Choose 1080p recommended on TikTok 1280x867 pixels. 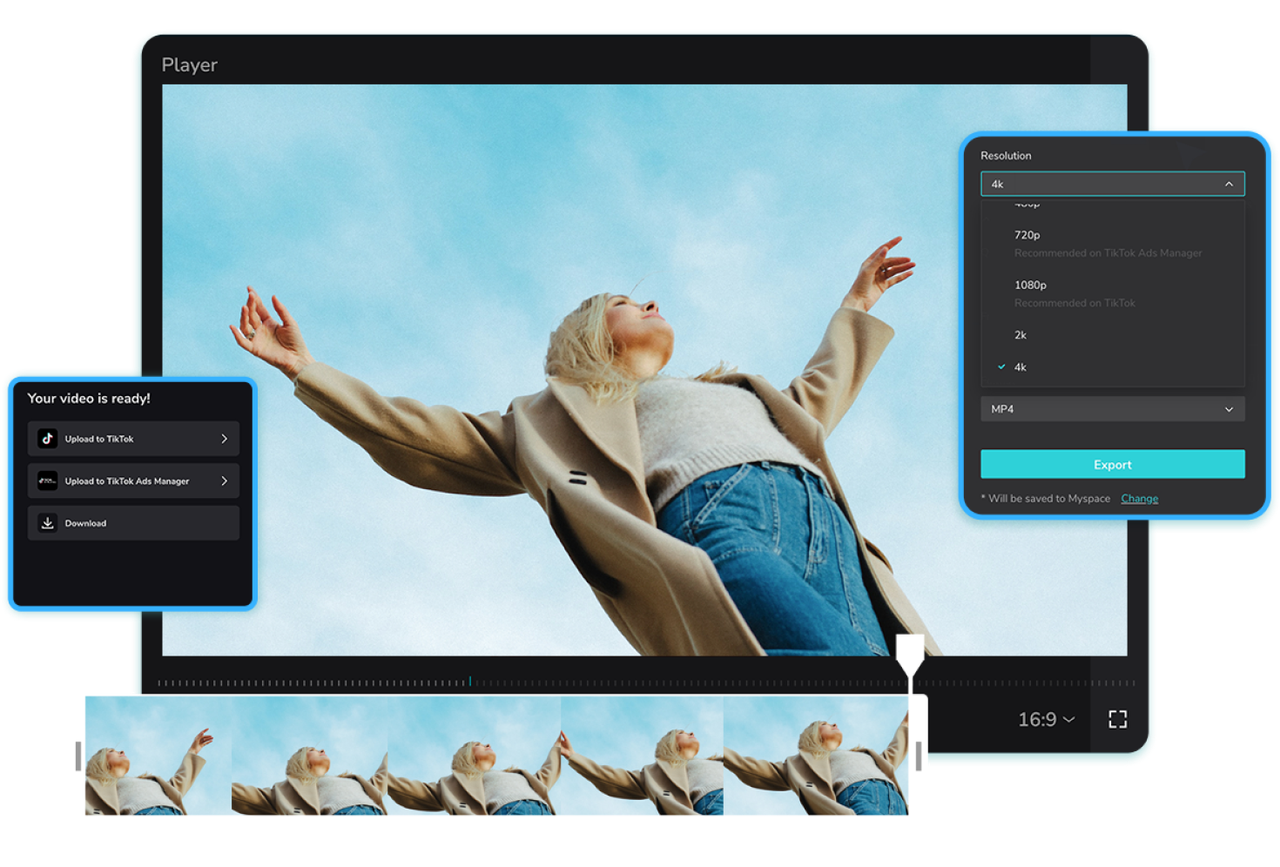[x=1031, y=284]
